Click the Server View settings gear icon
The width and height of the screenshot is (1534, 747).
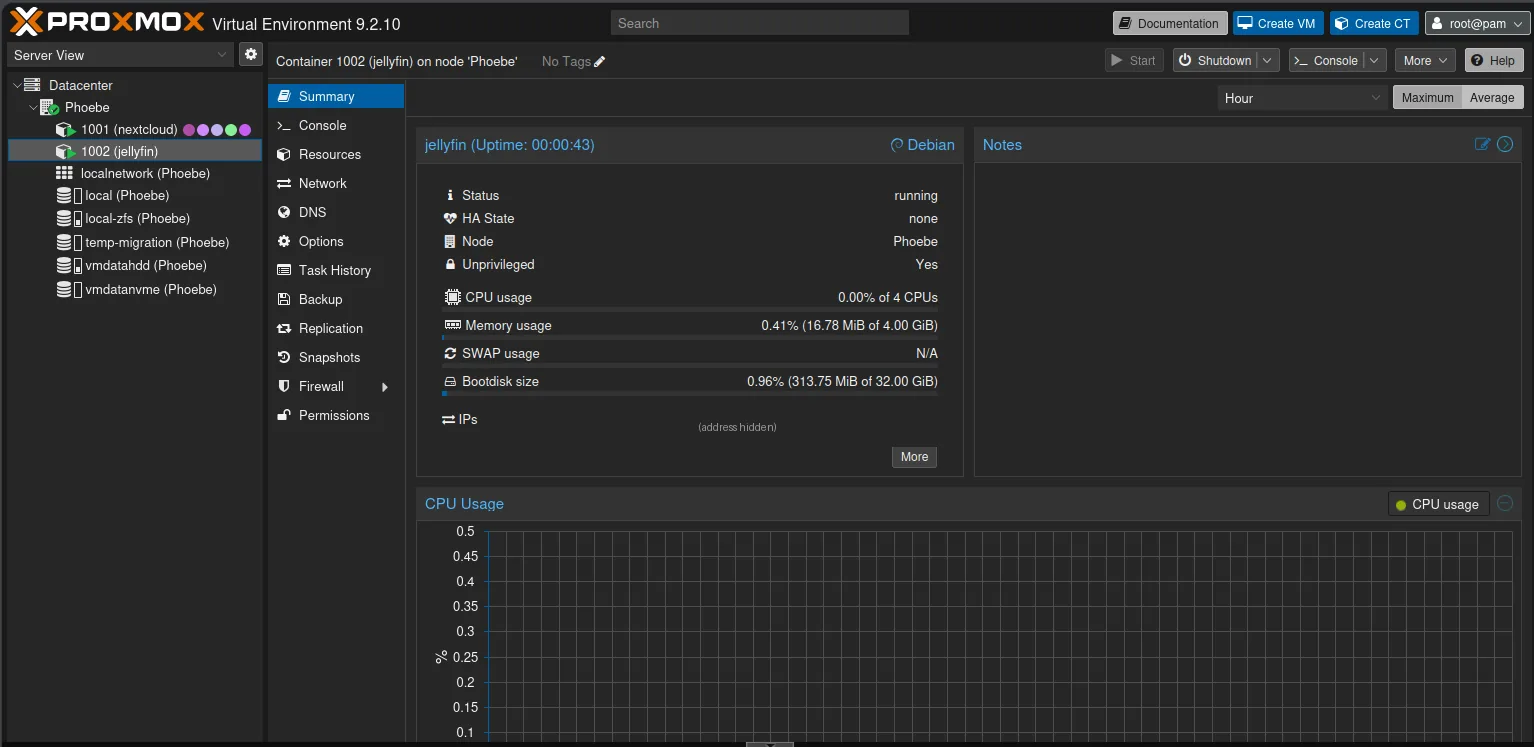251,55
